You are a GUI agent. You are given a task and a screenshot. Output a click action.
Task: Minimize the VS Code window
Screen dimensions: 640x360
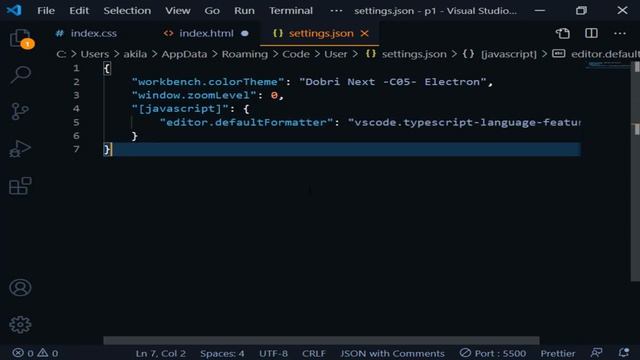pos(540,11)
